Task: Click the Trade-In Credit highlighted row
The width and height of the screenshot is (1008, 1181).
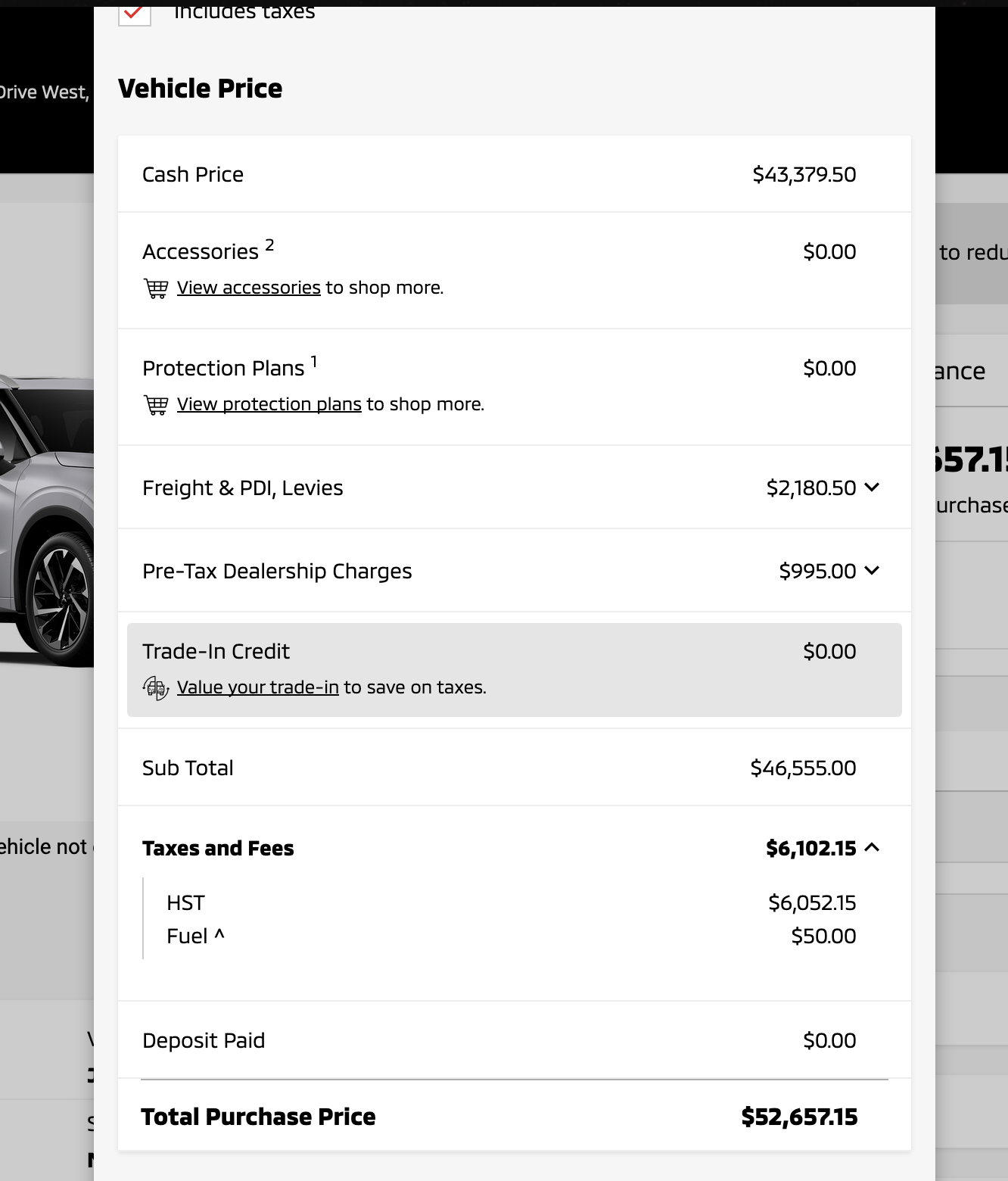Action: (x=515, y=670)
